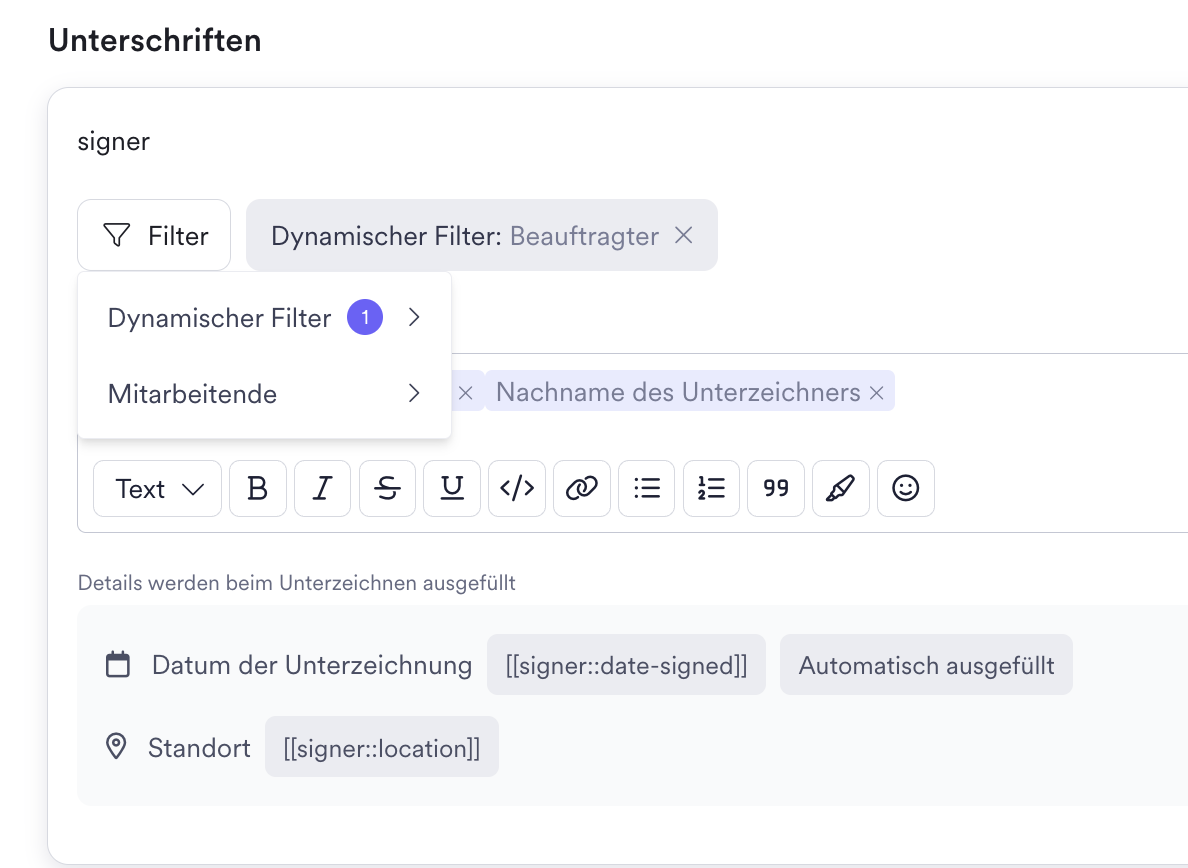The height and width of the screenshot is (868, 1188).
Task: Click the Unterschriften heading
Action: 155,40
